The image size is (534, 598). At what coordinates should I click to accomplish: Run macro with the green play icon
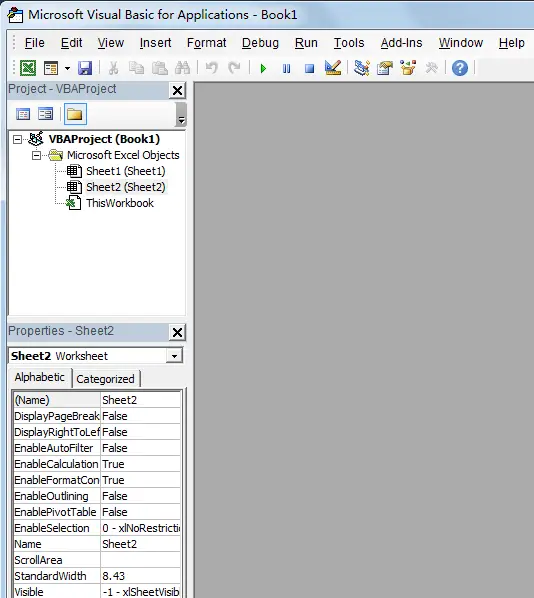[263, 69]
